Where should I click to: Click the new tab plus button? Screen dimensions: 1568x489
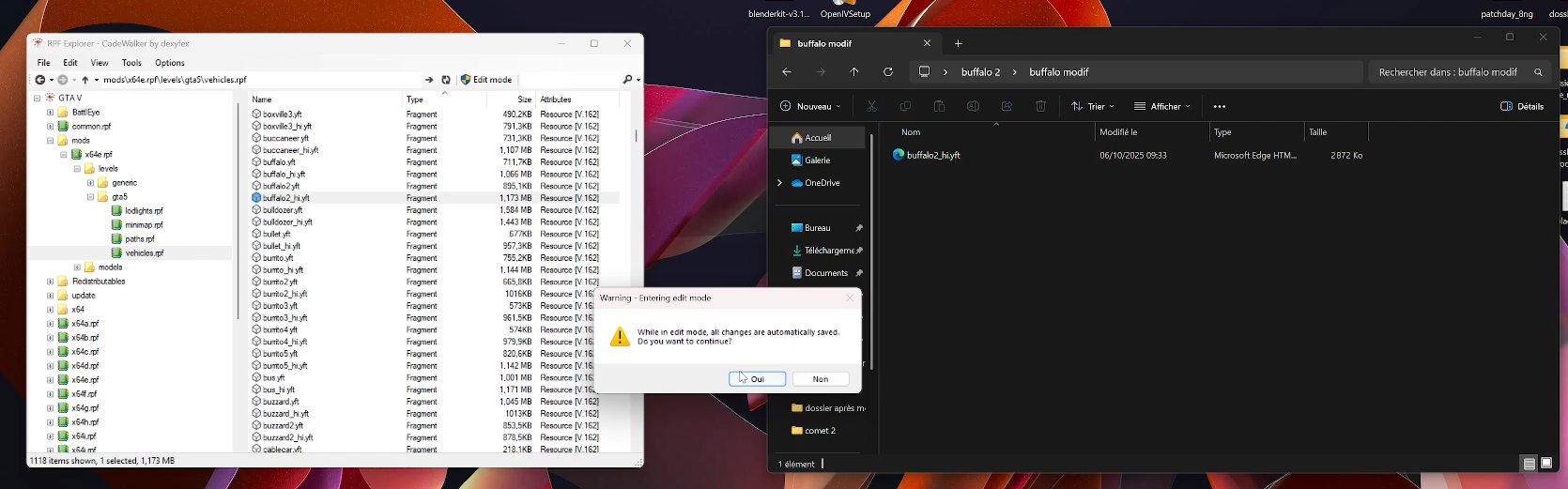click(959, 43)
